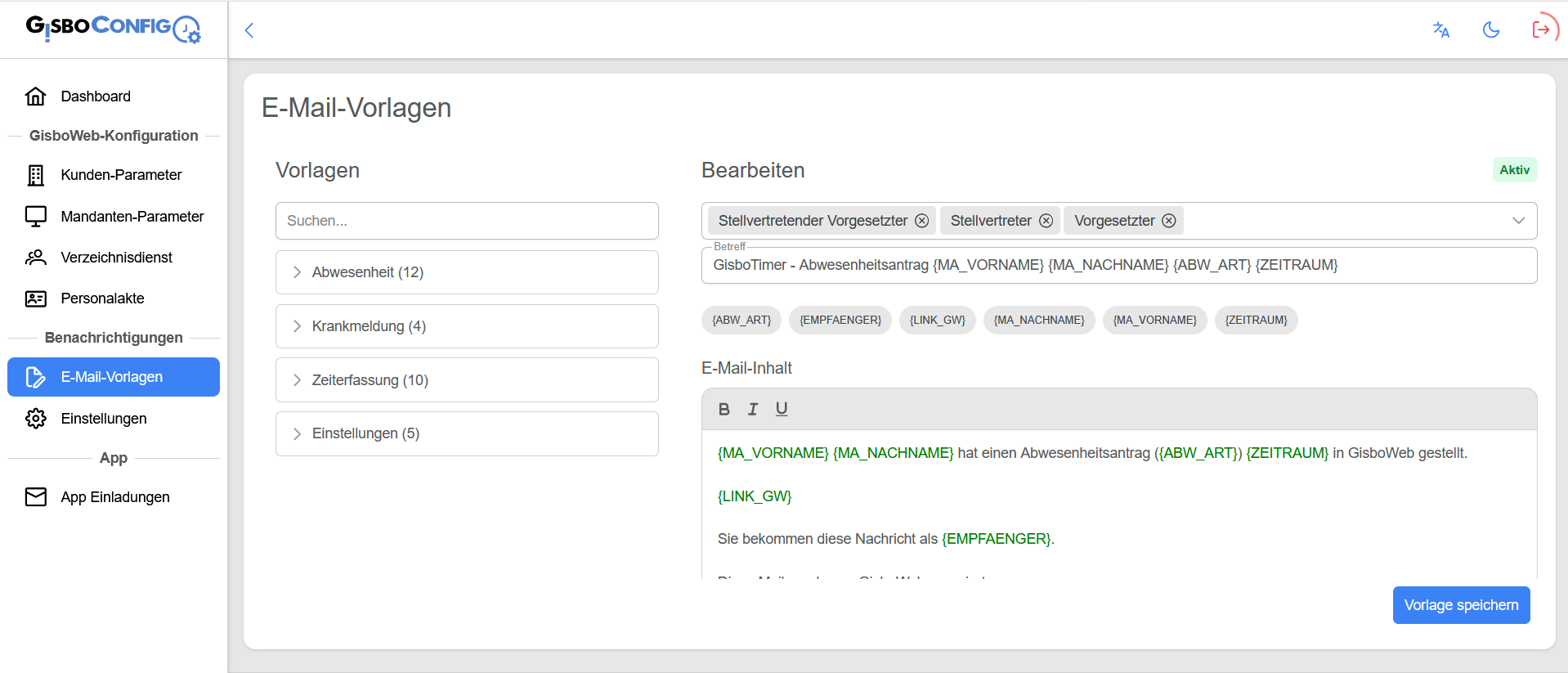Open App Einladungen menu item

tap(114, 497)
